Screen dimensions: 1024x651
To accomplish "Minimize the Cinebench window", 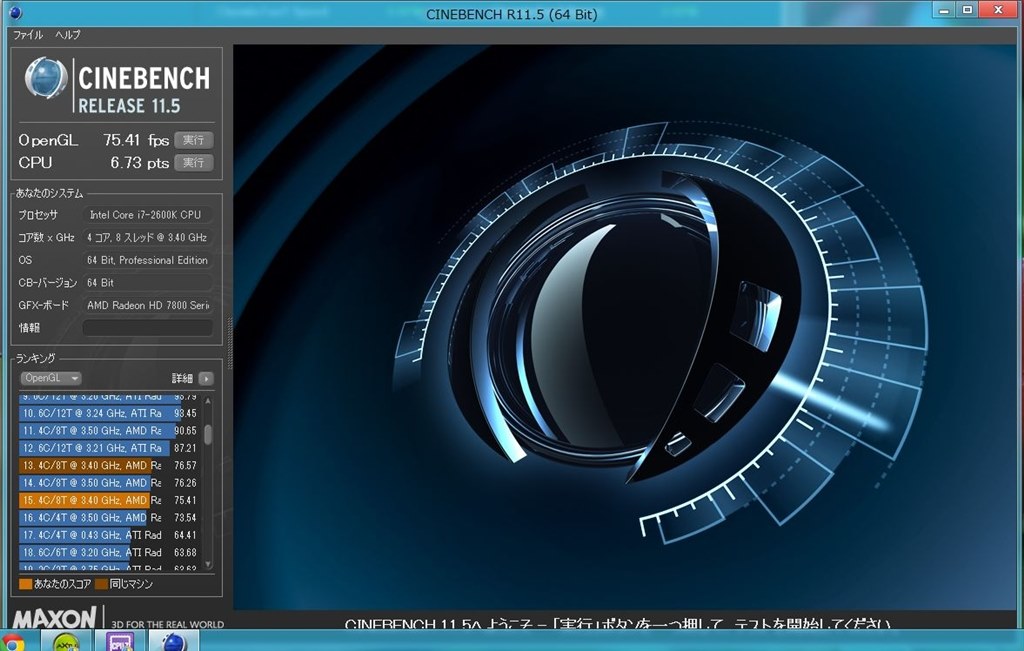I will (x=944, y=10).
